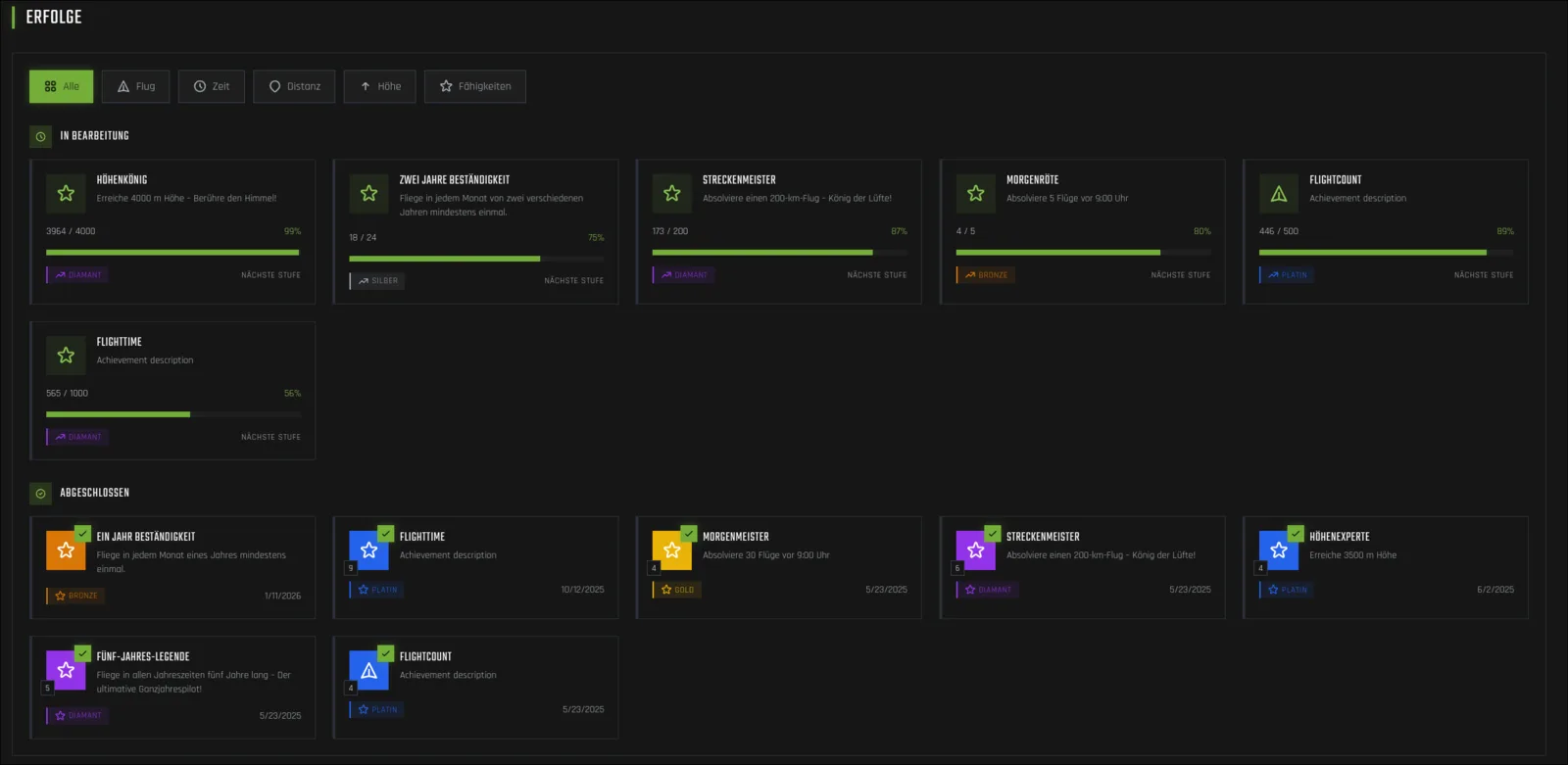Click the Platin badge on in-progress Flightcount card
1568x765 pixels.
click(1287, 275)
